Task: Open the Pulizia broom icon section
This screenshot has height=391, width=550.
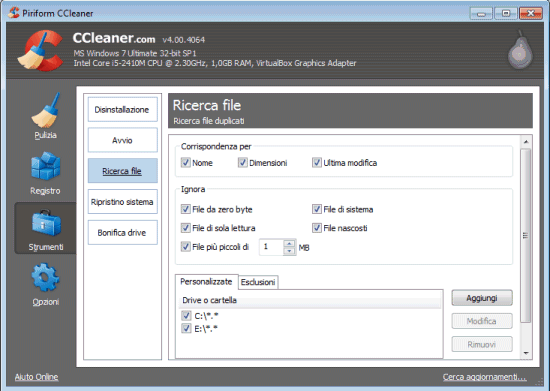Action: coord(45,110)
